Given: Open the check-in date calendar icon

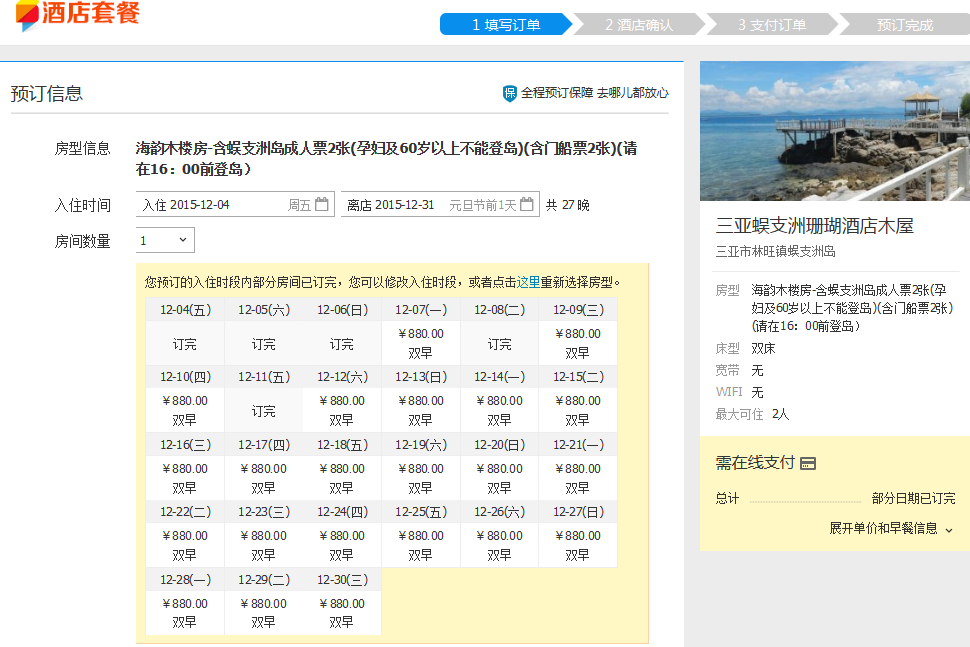Looking at the screenshot, I should (321, 205).
